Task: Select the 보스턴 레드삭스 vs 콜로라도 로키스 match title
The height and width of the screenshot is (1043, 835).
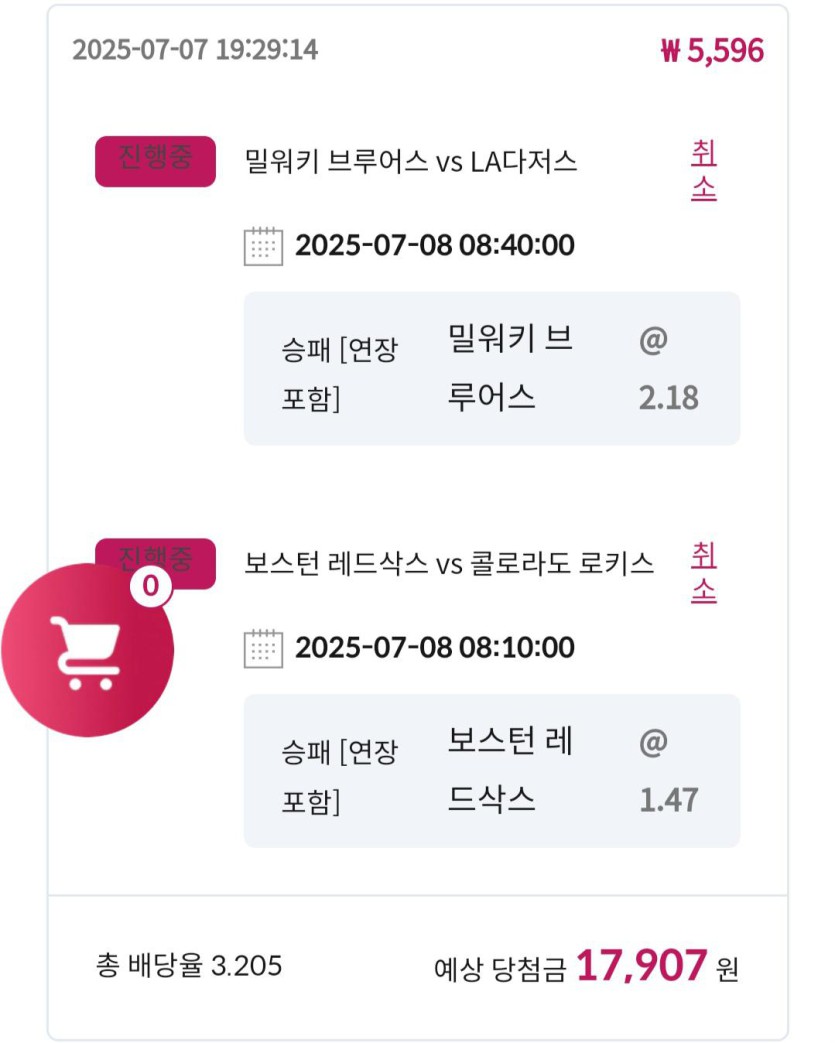Action: tap(449, 564)
